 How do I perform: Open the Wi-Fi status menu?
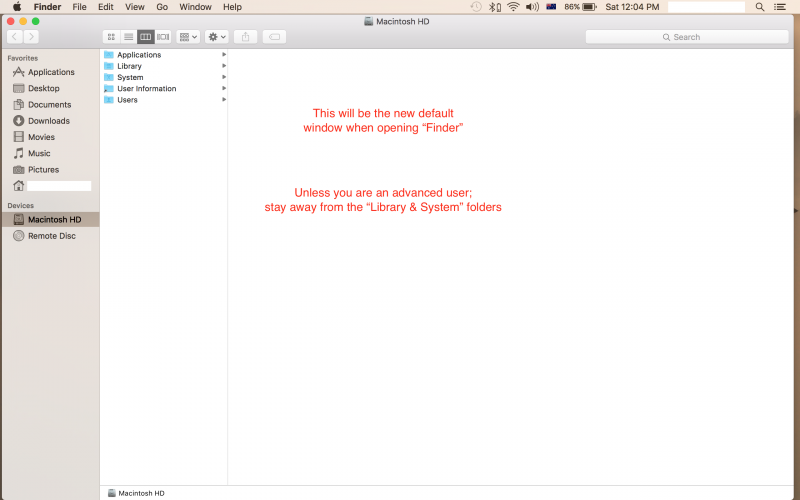coord(513,7)
